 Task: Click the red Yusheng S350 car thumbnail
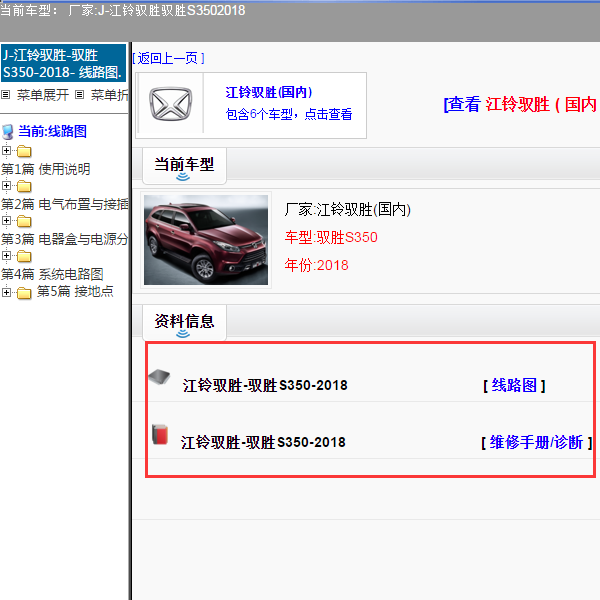(206, 240)
